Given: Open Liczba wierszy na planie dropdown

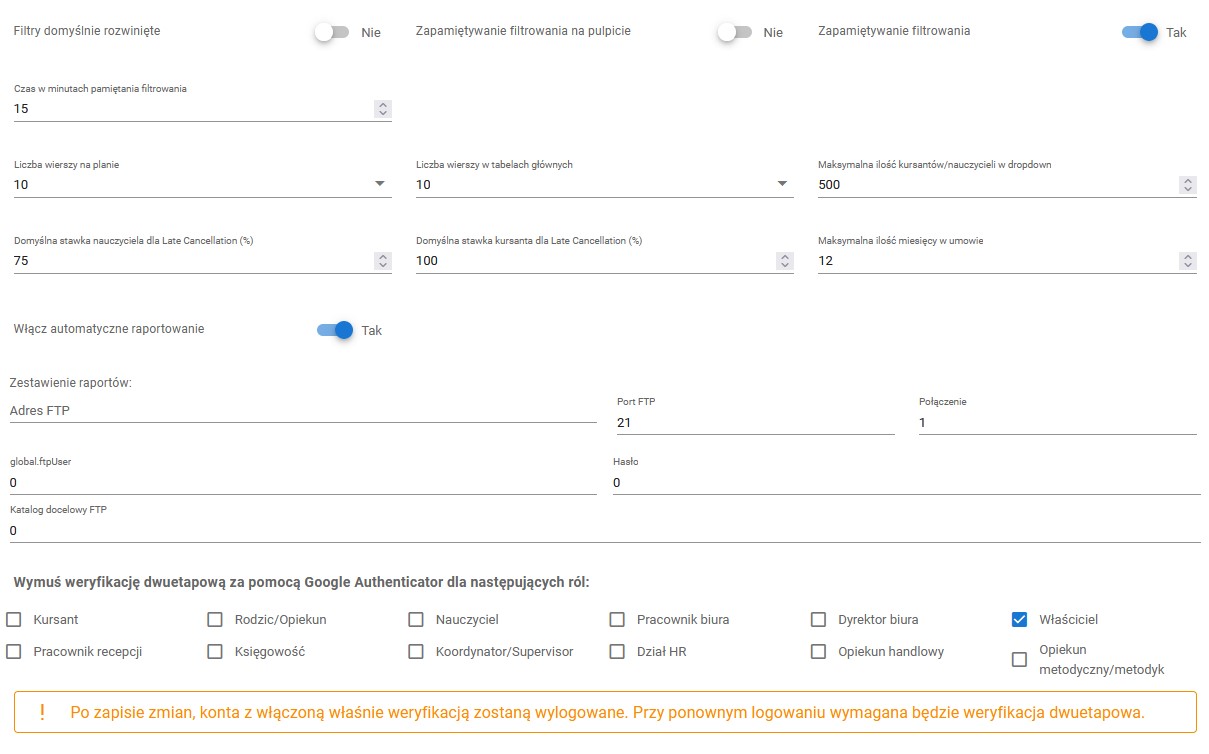Looking at the screenshot, I should [x=202, y=185].
